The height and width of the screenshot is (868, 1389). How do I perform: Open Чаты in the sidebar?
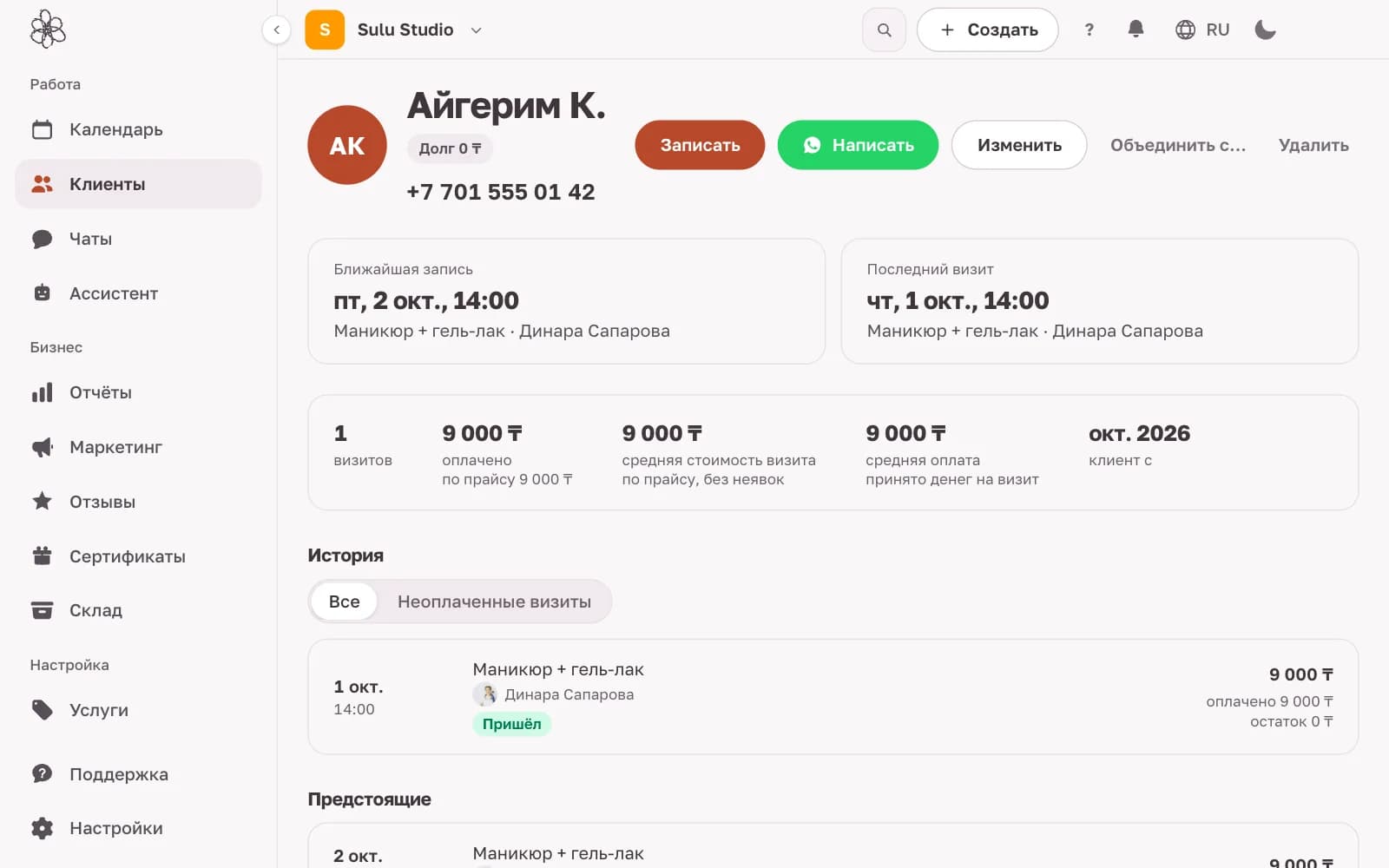pyautogui.click(x=138, y=239)
